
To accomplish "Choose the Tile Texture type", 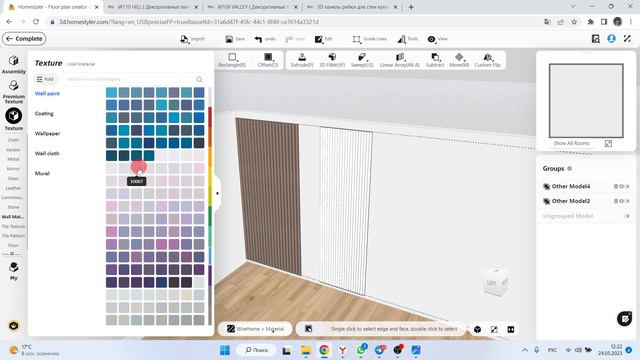I will click(x=13, y=226).
